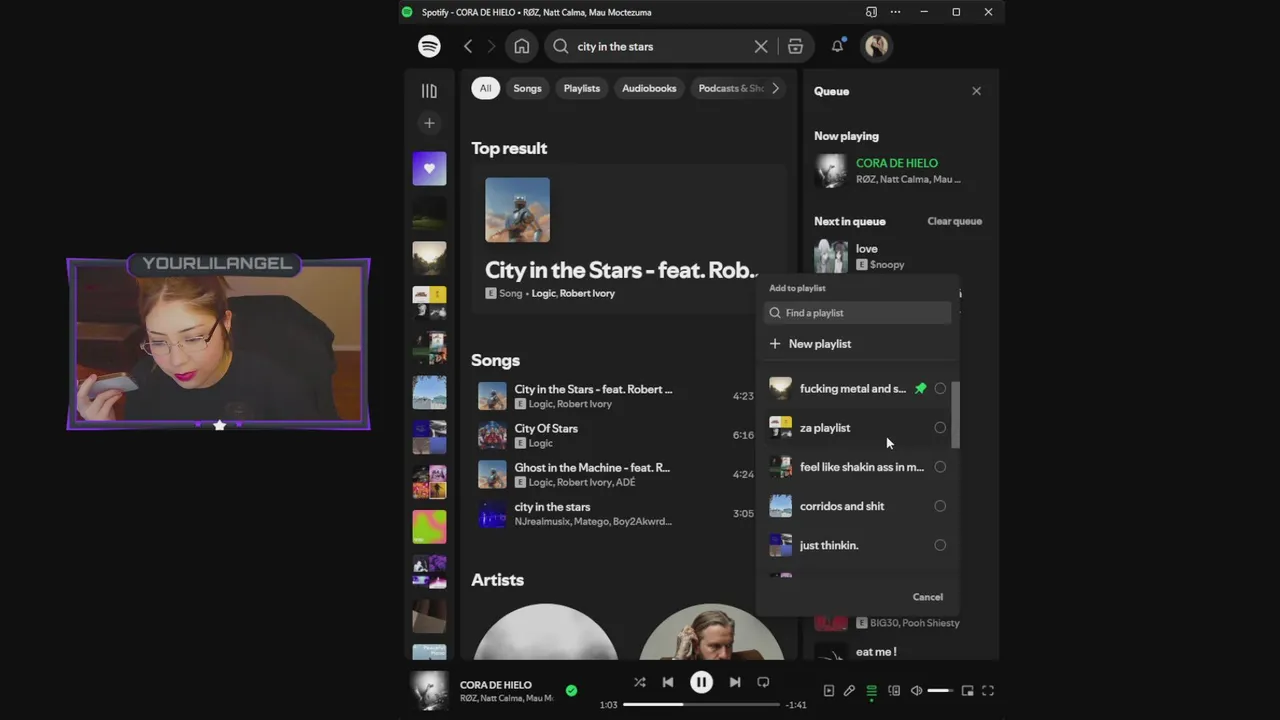Image resolution: width=1280 pixels, height=720 pixels.
Task: Switch to the Audiobooks filter
Action: point(649,88)
